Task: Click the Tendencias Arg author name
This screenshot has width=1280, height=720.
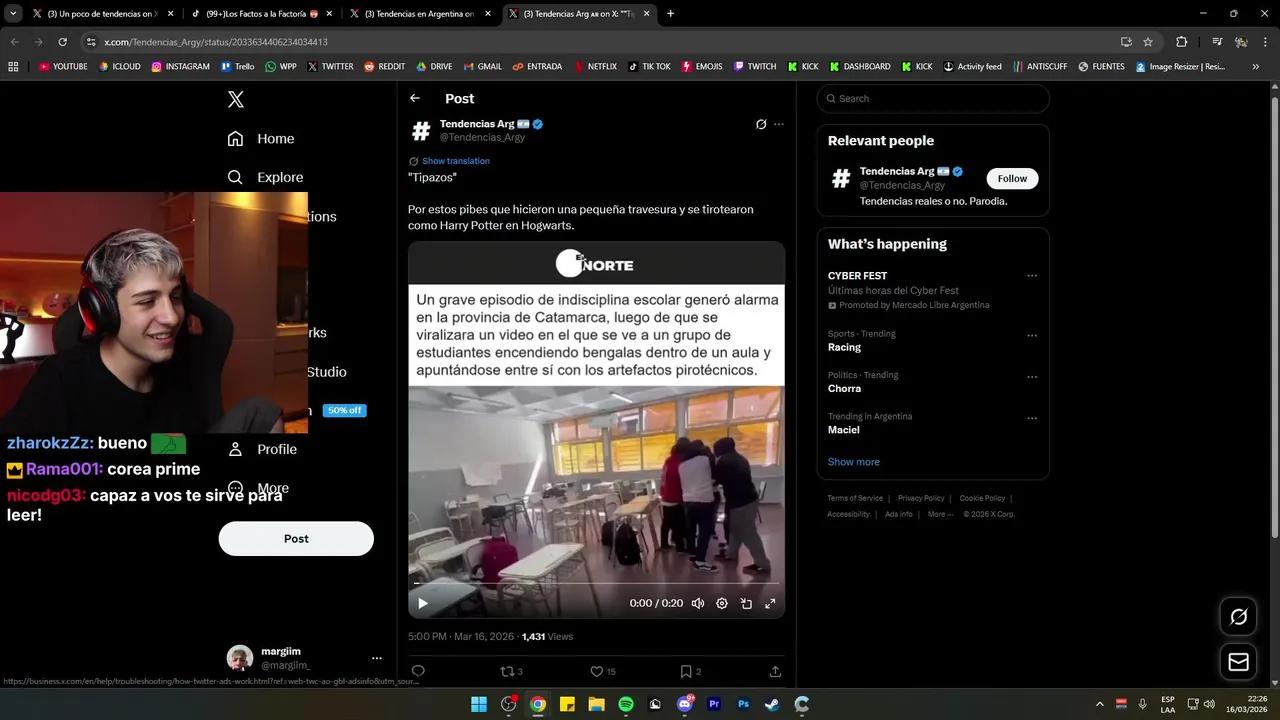Action: coord(477,124)
